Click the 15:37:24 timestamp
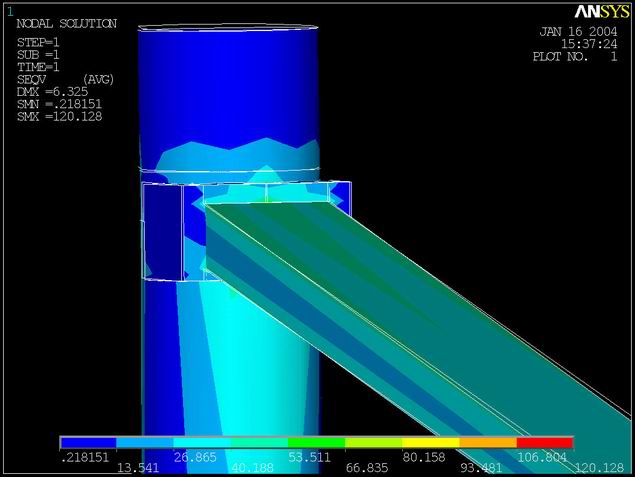The width and height of the screenshot is (635, 477). coord(589,44)
